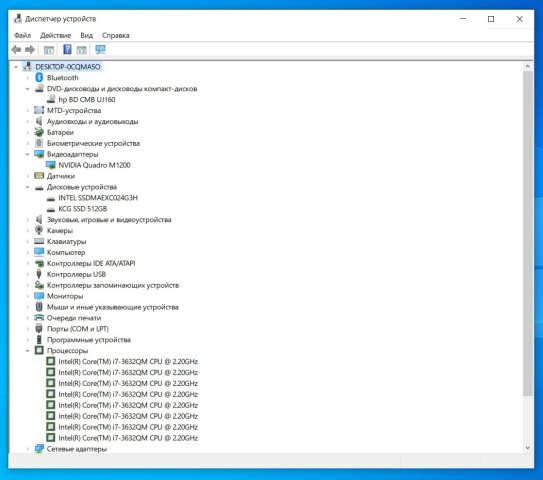Click the Процессоры chip icon
This screenshot has height=480, width=543.
(x=39, y=350)
